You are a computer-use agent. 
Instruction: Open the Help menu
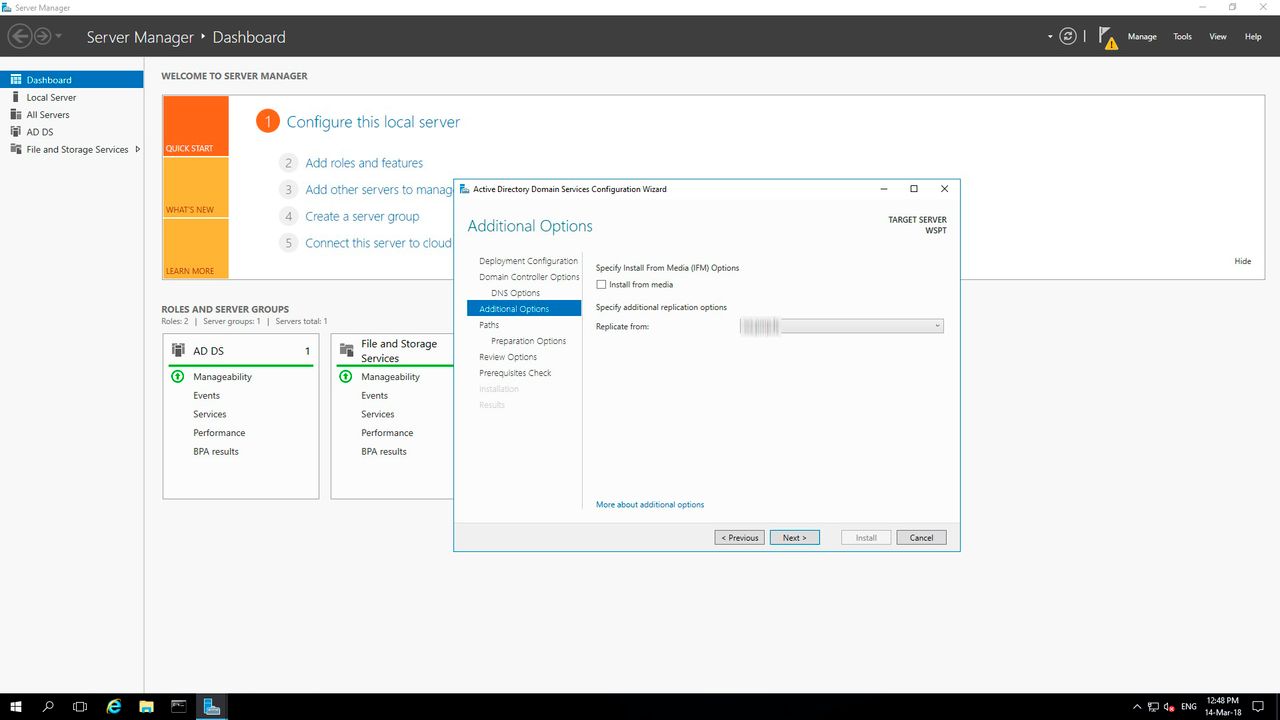point(1253,37)
